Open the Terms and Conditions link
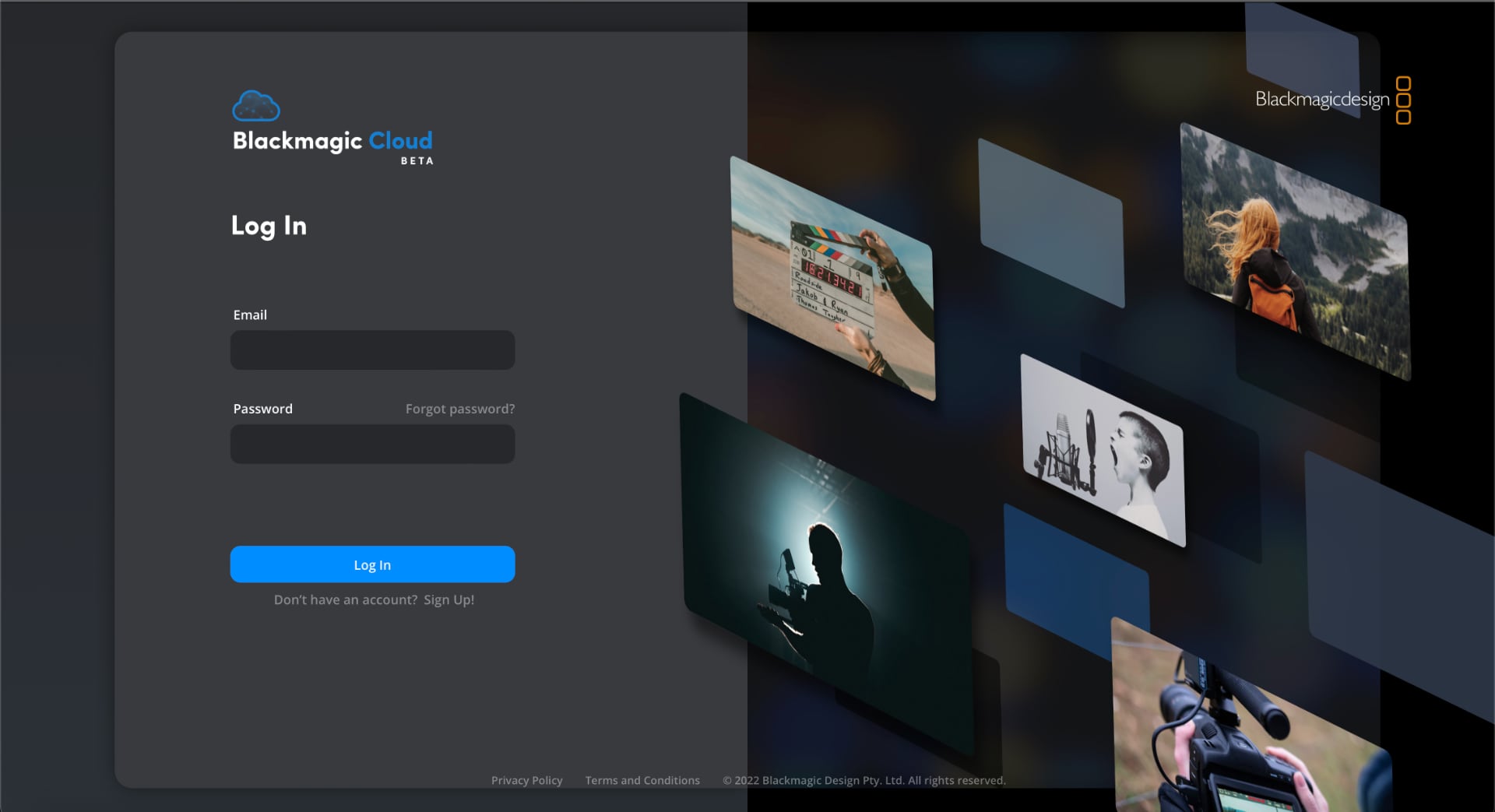The image size is (1495, 812). click(642, 780)
